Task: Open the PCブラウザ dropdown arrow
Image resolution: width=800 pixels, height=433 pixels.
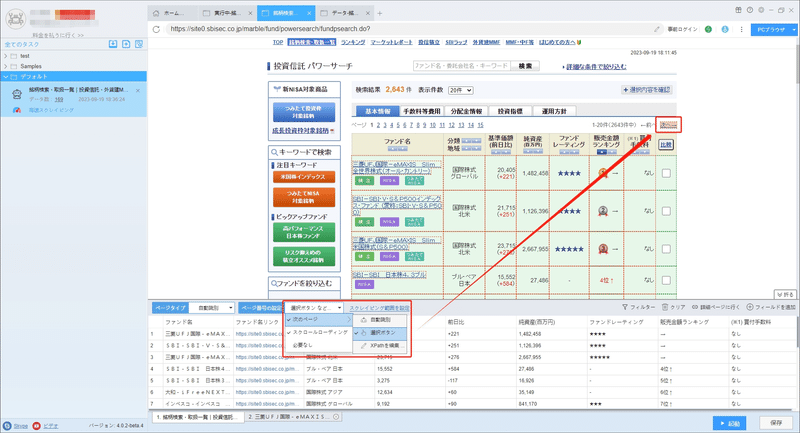Action: pyautogui.click(x=793, y=30)
